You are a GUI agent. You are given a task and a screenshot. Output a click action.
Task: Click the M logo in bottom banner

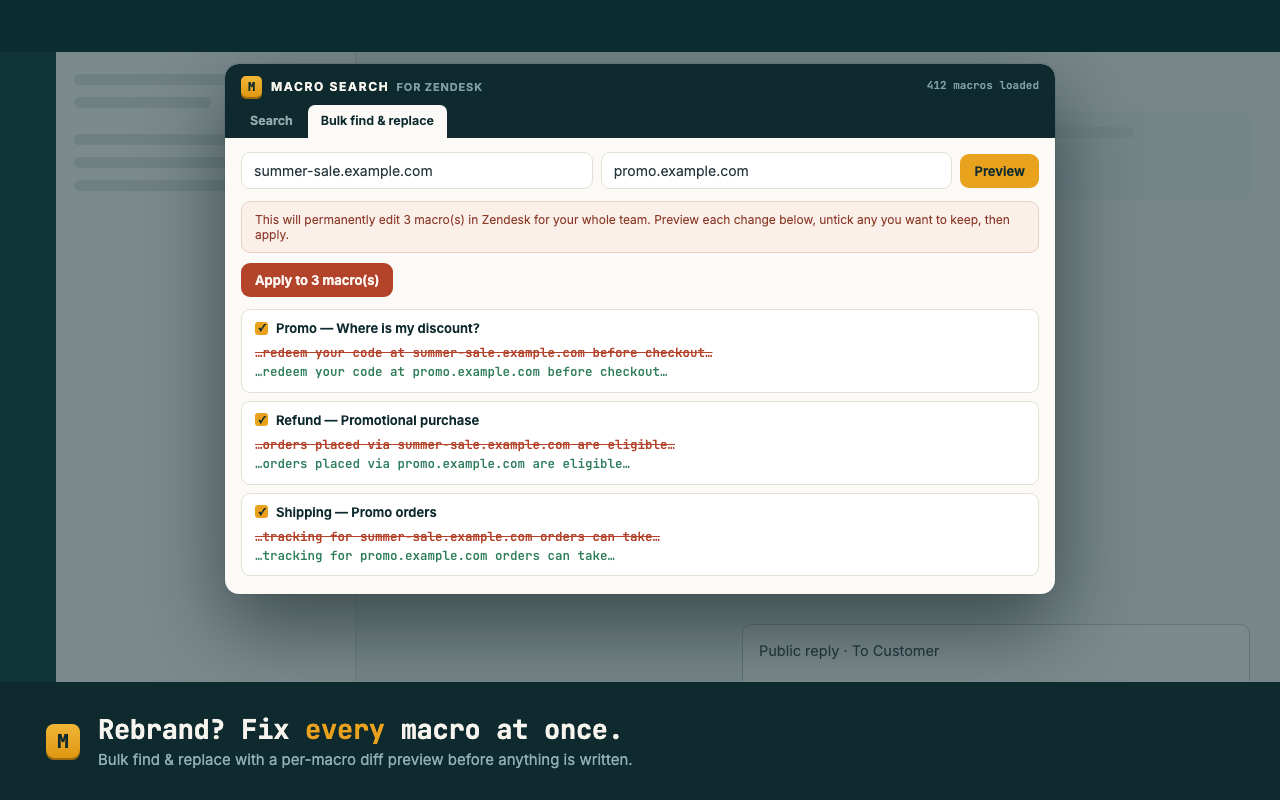pos(63,742)
